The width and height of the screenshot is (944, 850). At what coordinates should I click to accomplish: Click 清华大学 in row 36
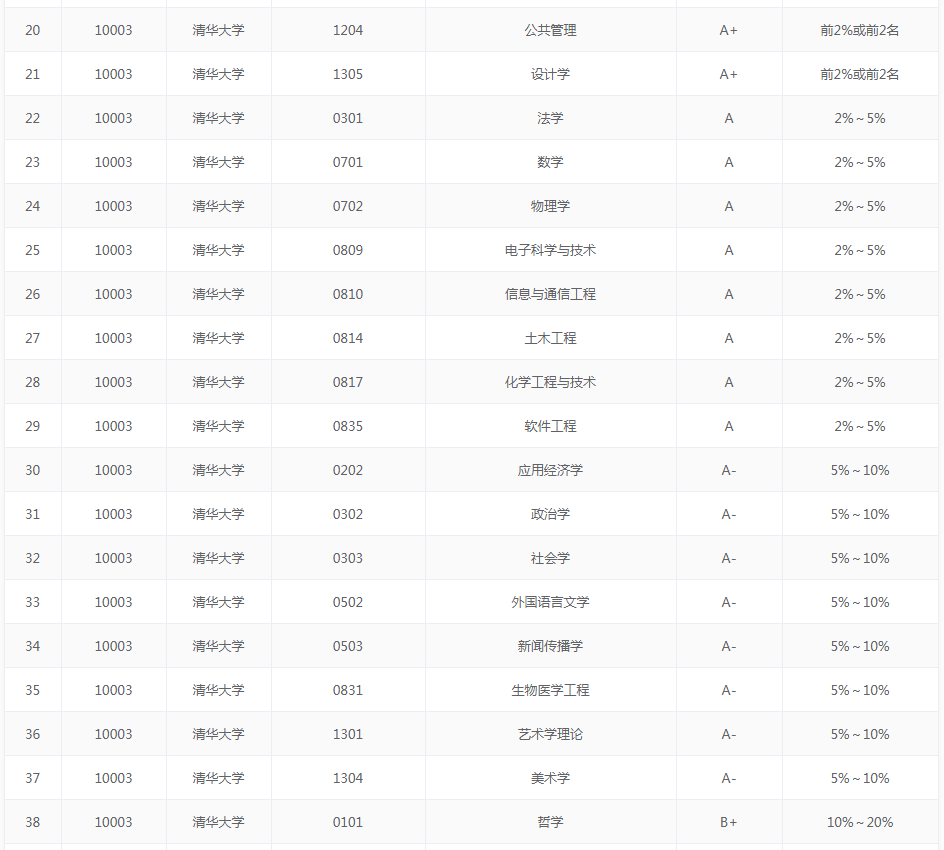pyautogui.click(x=219, y=733)
